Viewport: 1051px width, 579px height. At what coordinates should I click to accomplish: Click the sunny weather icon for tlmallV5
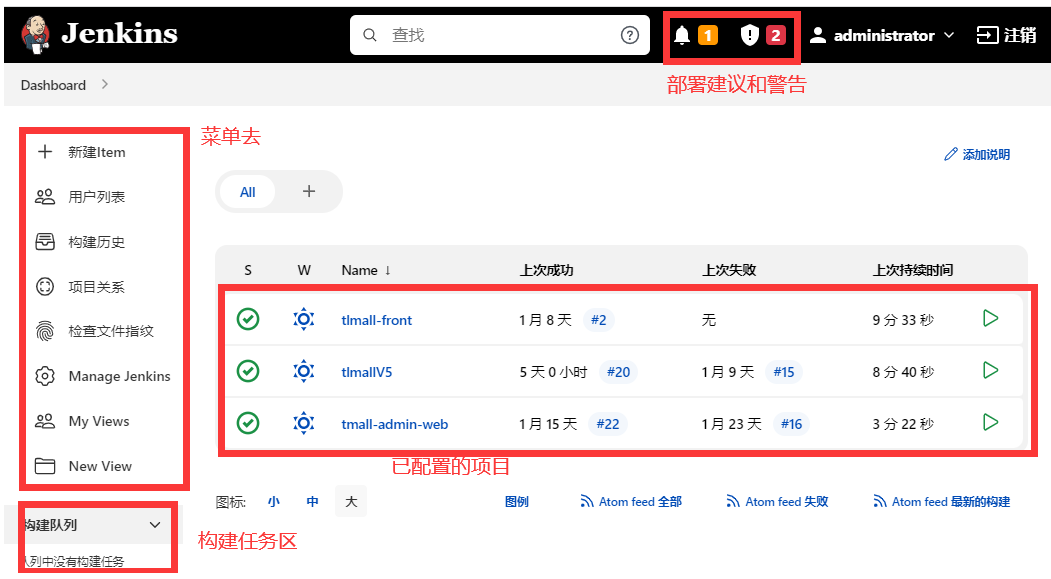pyautogui.click(x=304, y=371)
